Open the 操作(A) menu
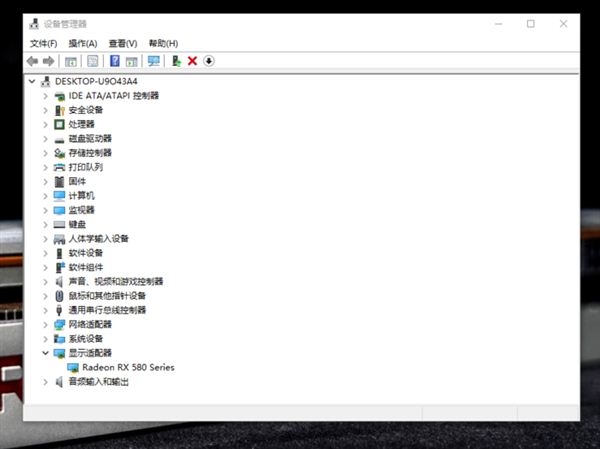600x449 pixels. [83, 43]
